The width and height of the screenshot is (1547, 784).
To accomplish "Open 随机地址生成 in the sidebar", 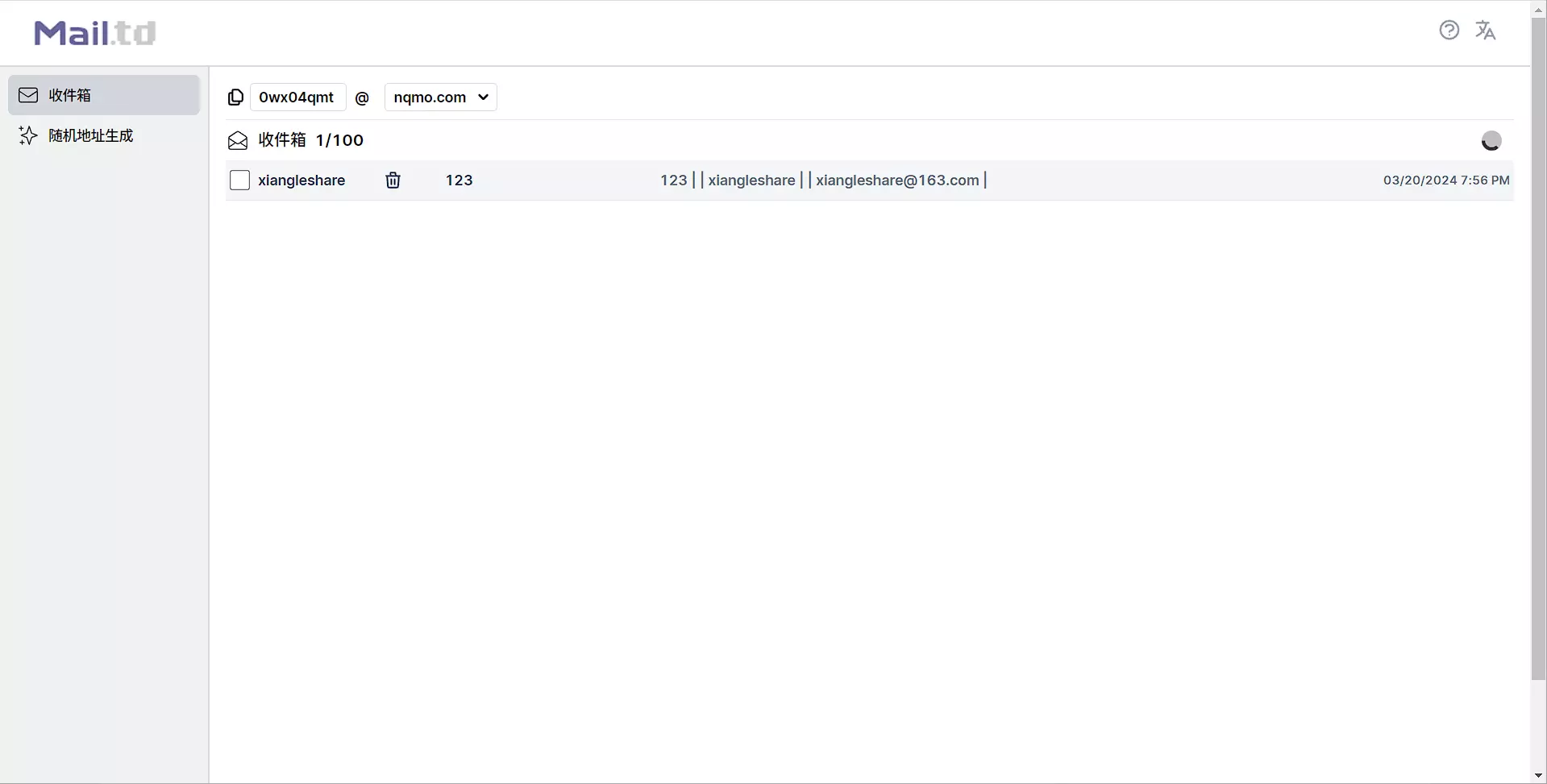I will click(x=90, y=135).
